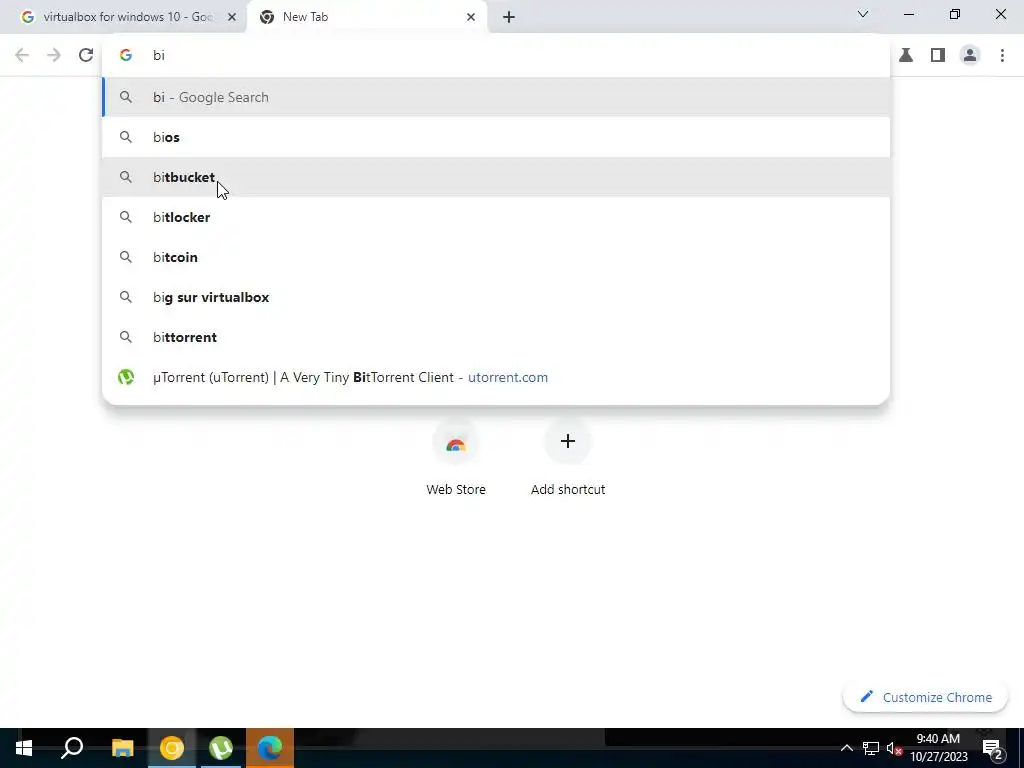Open the notification center icon
This screenshot has width=1024, height=768.
coord(993,748)
